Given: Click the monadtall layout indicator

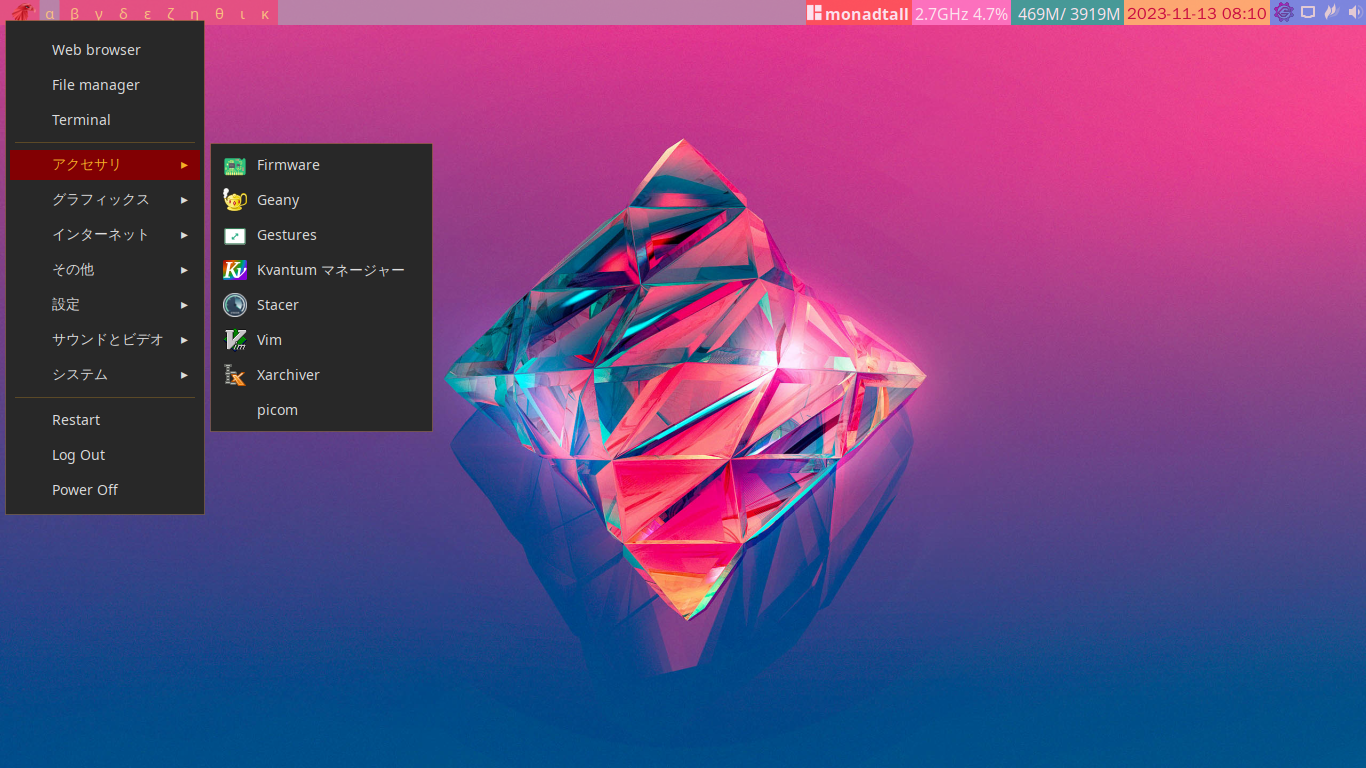Looking at the screenshot, I should tap(859, 14).
